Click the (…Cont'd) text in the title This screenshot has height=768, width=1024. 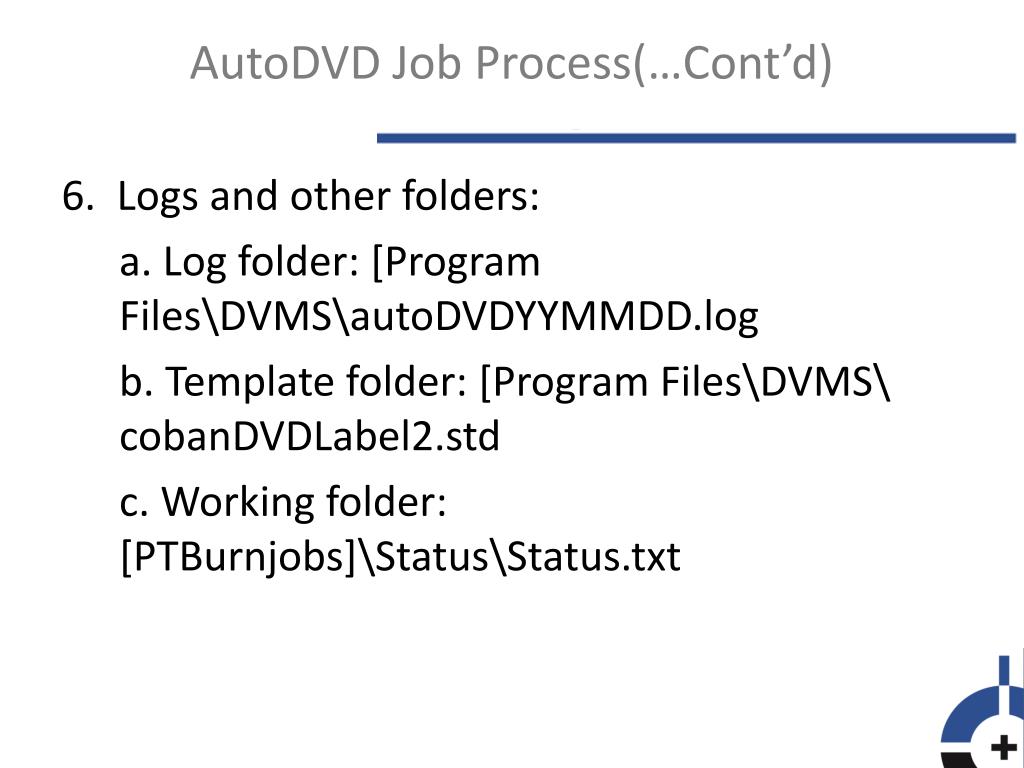(732, 64)
